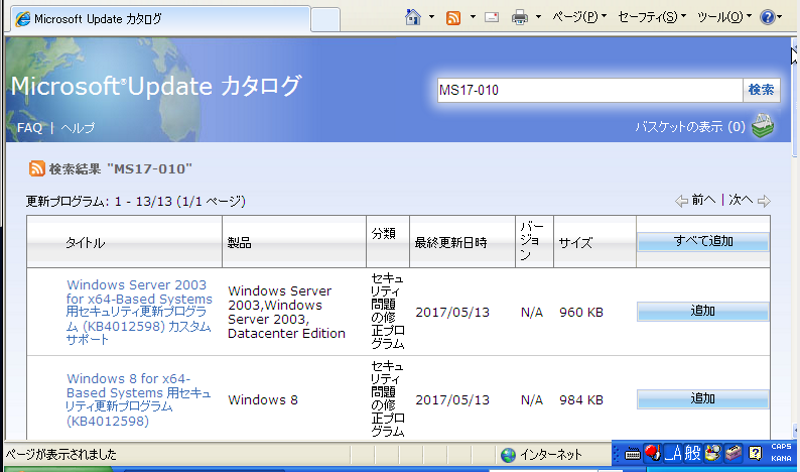Screen dimensions: 800x472
Task: Sort by the タイトル column header
Action: tap(85, 243)
